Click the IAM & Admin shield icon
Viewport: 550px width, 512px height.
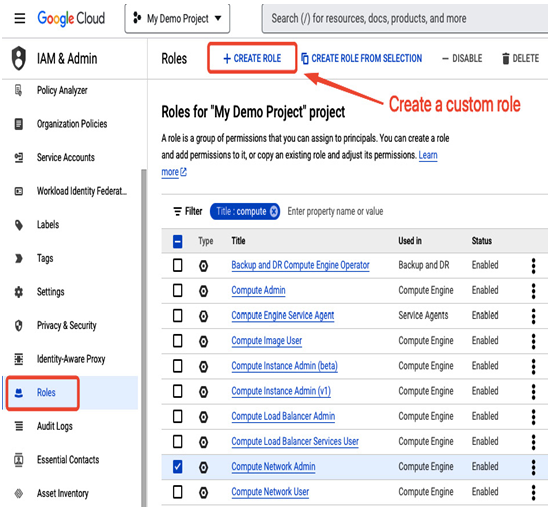(19, 58)
